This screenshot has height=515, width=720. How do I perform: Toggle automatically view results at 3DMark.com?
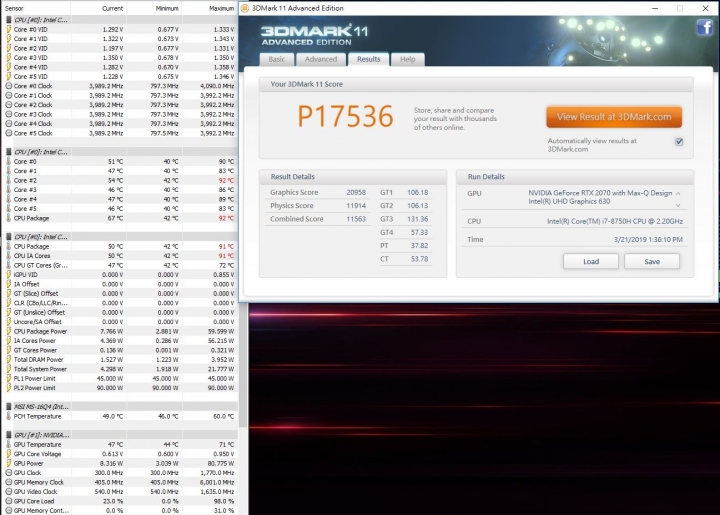coord(679,142)
